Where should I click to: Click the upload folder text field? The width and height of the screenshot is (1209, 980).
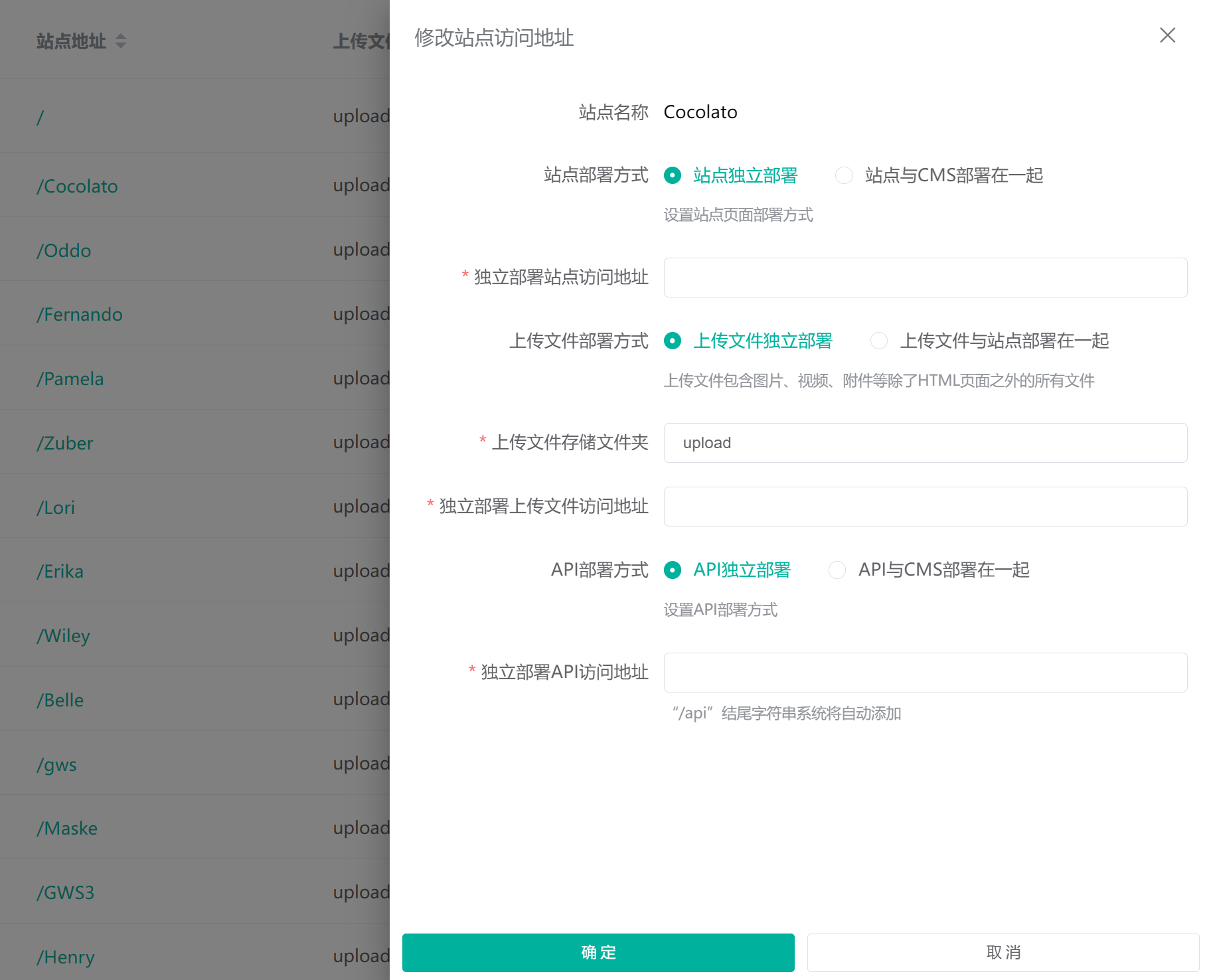925,443
